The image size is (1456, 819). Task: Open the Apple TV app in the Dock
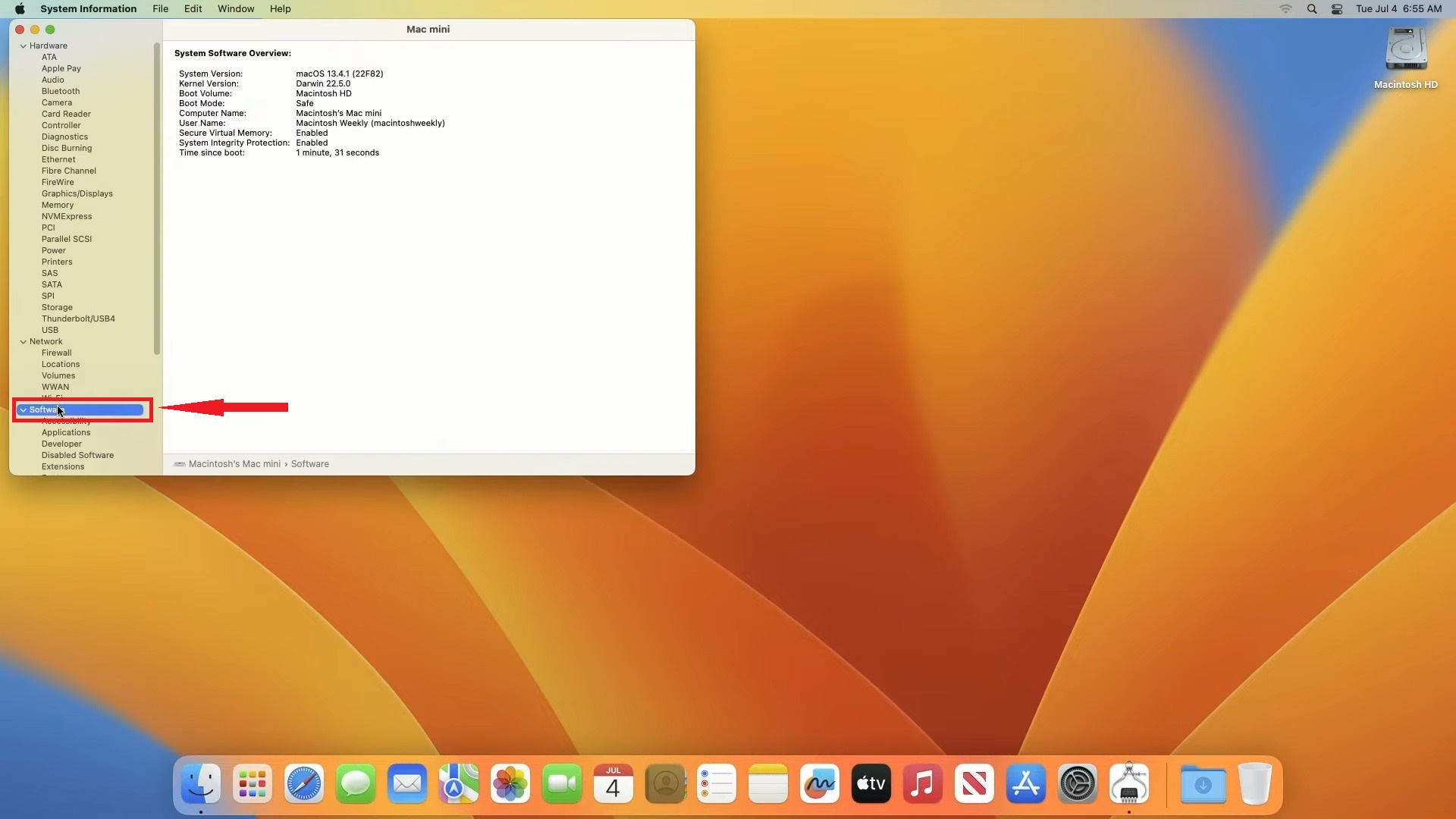tap(871, 783)
